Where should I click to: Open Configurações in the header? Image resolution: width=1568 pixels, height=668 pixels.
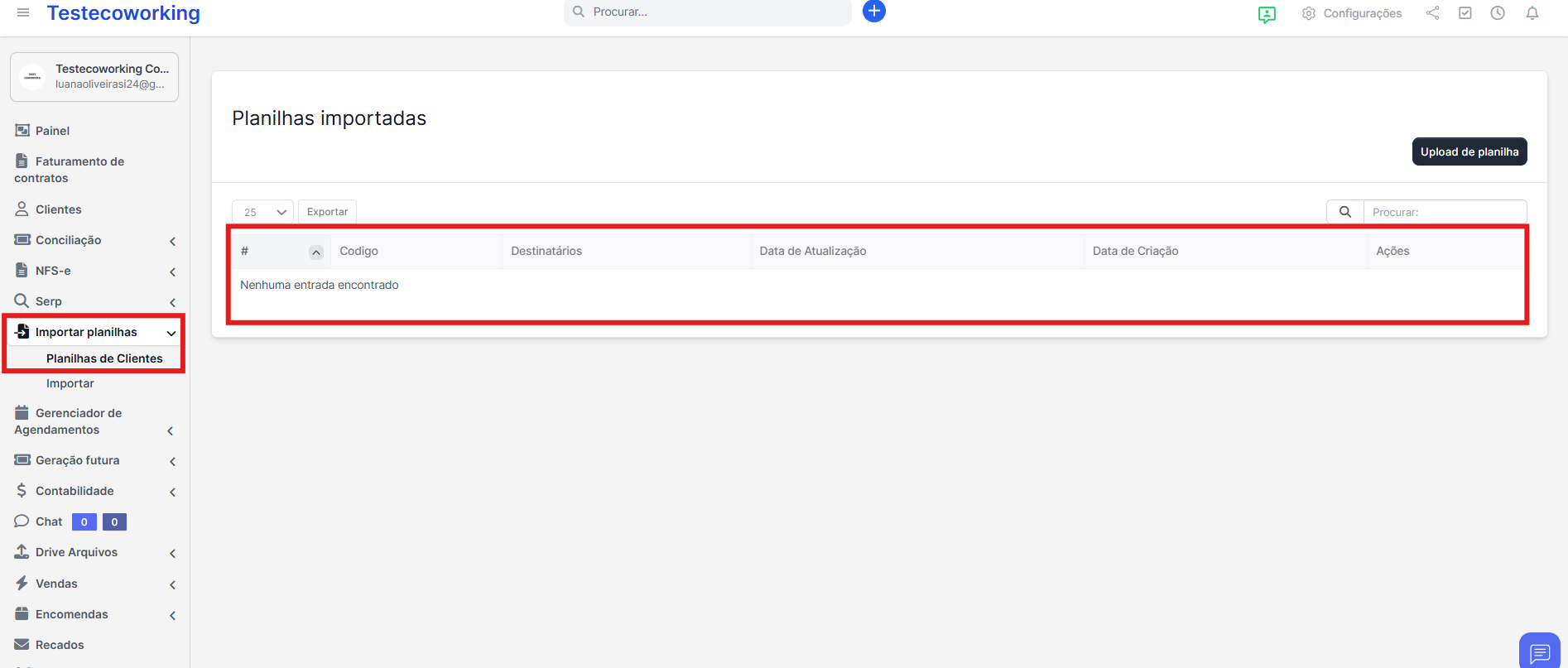coord(1351,13)
